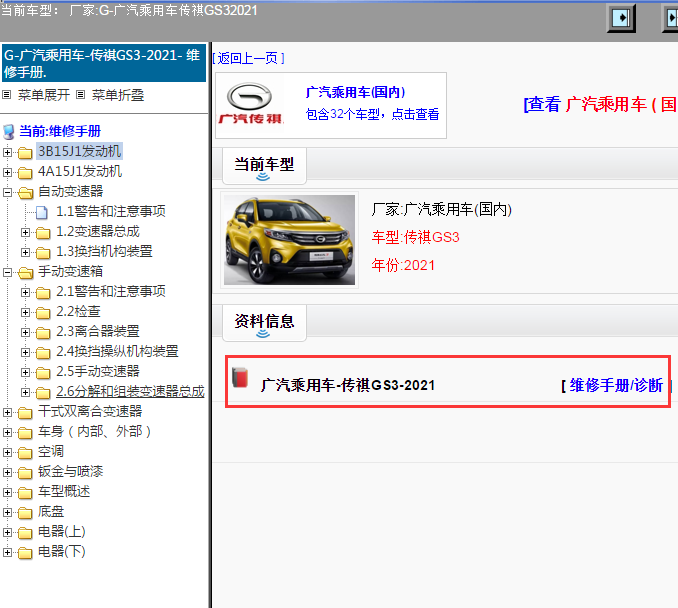Click 包含32个车型，点击查看 link
Screen dimensions: 678x608
(372, 114)
